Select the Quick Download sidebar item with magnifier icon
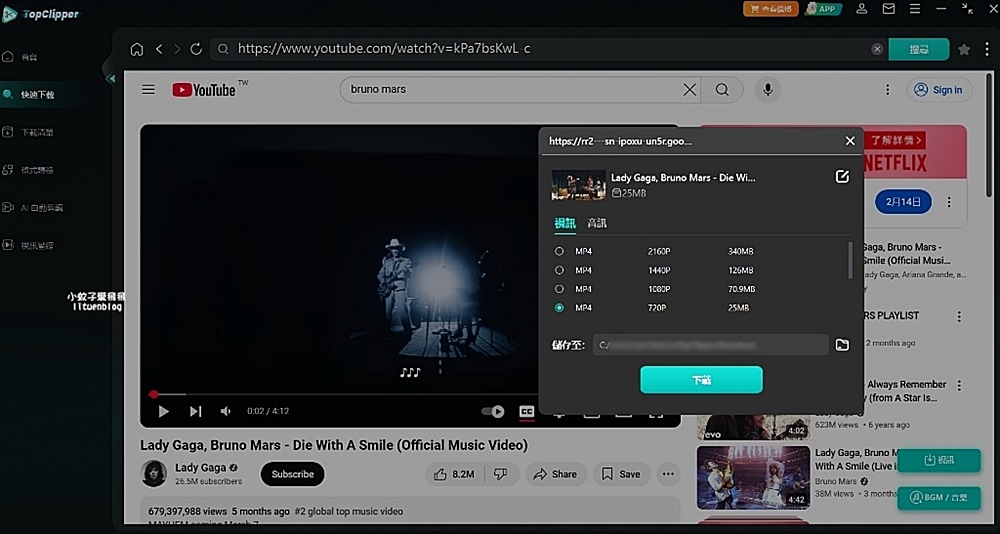The width and height of the screenshot is (1000, 534). [x=29, y=94]
